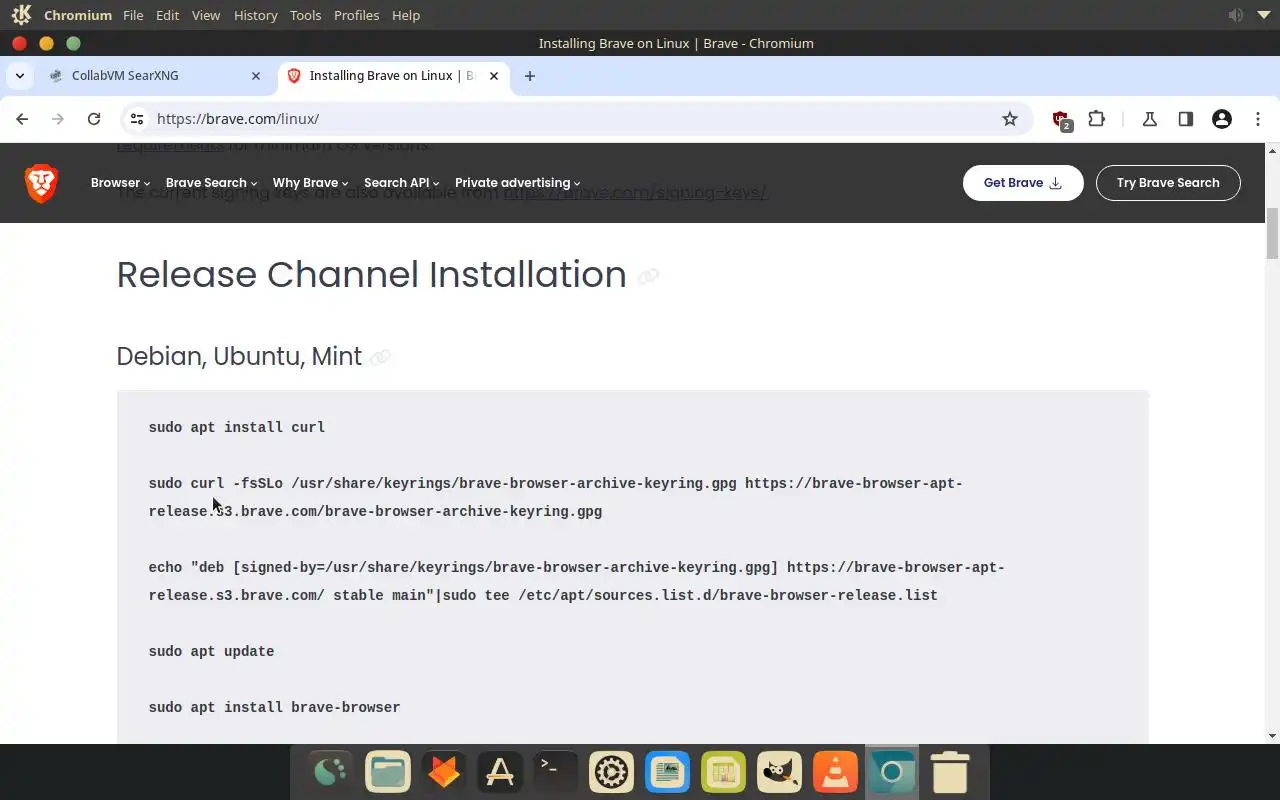Copy anchor link for Release Channel Installation
Screen dimensions: 1280x800
pos(649,276)
